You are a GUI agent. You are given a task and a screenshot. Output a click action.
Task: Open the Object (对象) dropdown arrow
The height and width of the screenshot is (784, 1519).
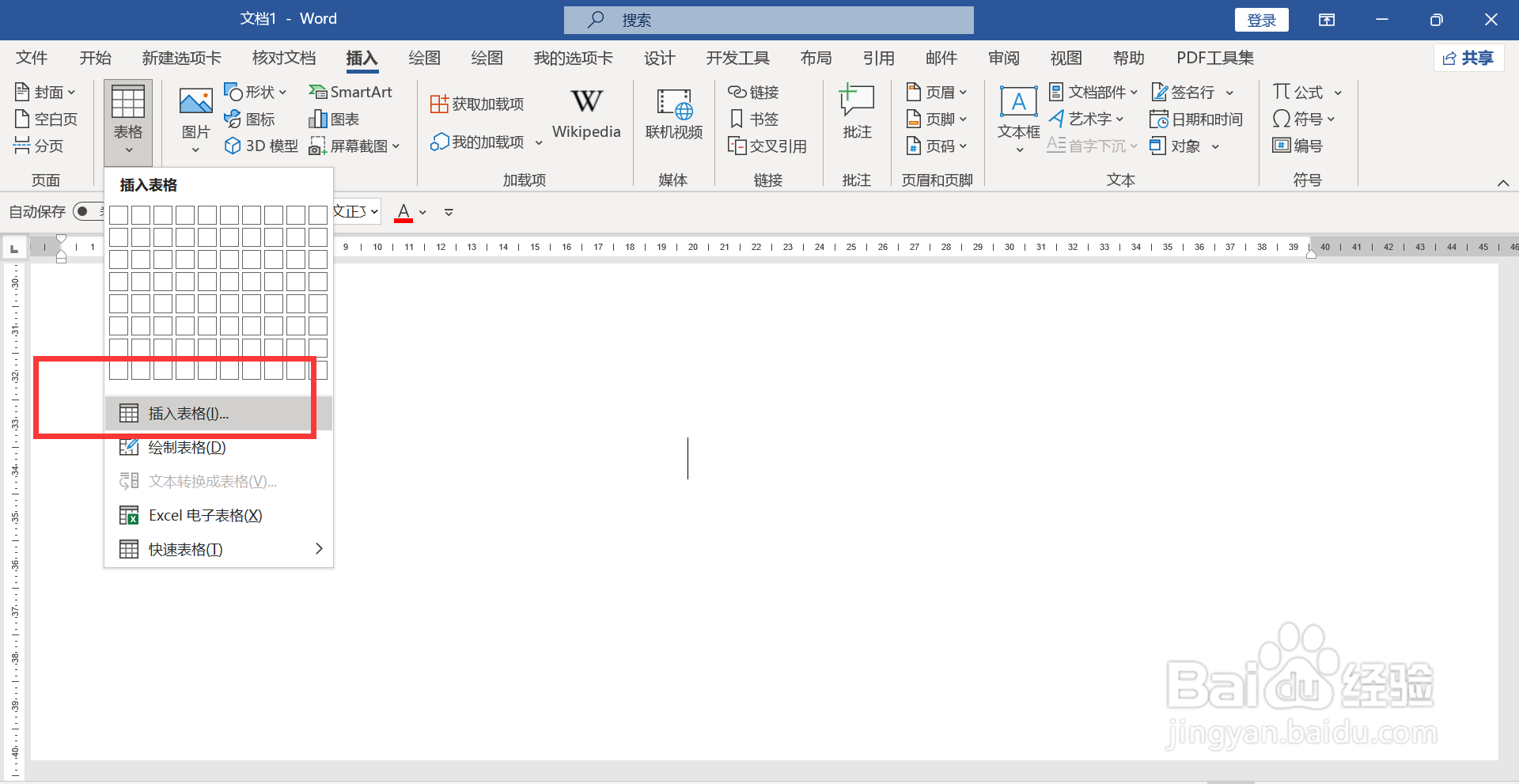tap(1215, 147)
